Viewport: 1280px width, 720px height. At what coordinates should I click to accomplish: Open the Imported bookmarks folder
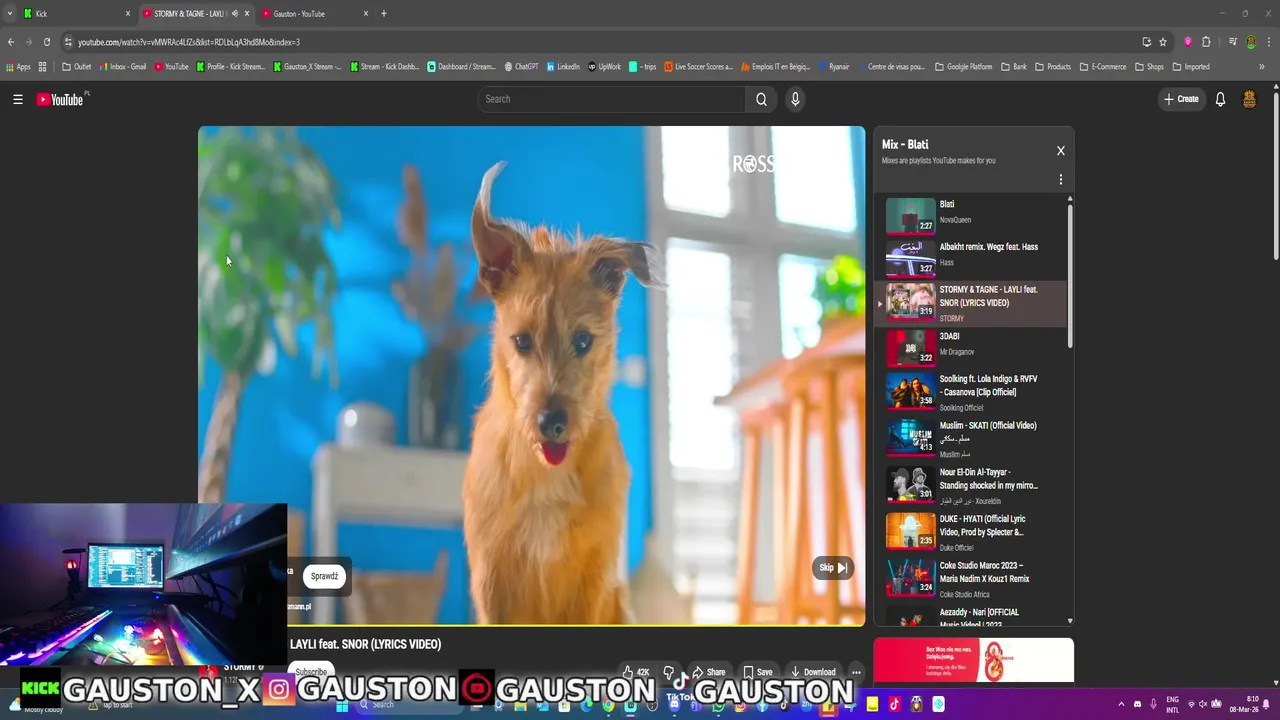pyautogui.click(x=1191, y=67)
